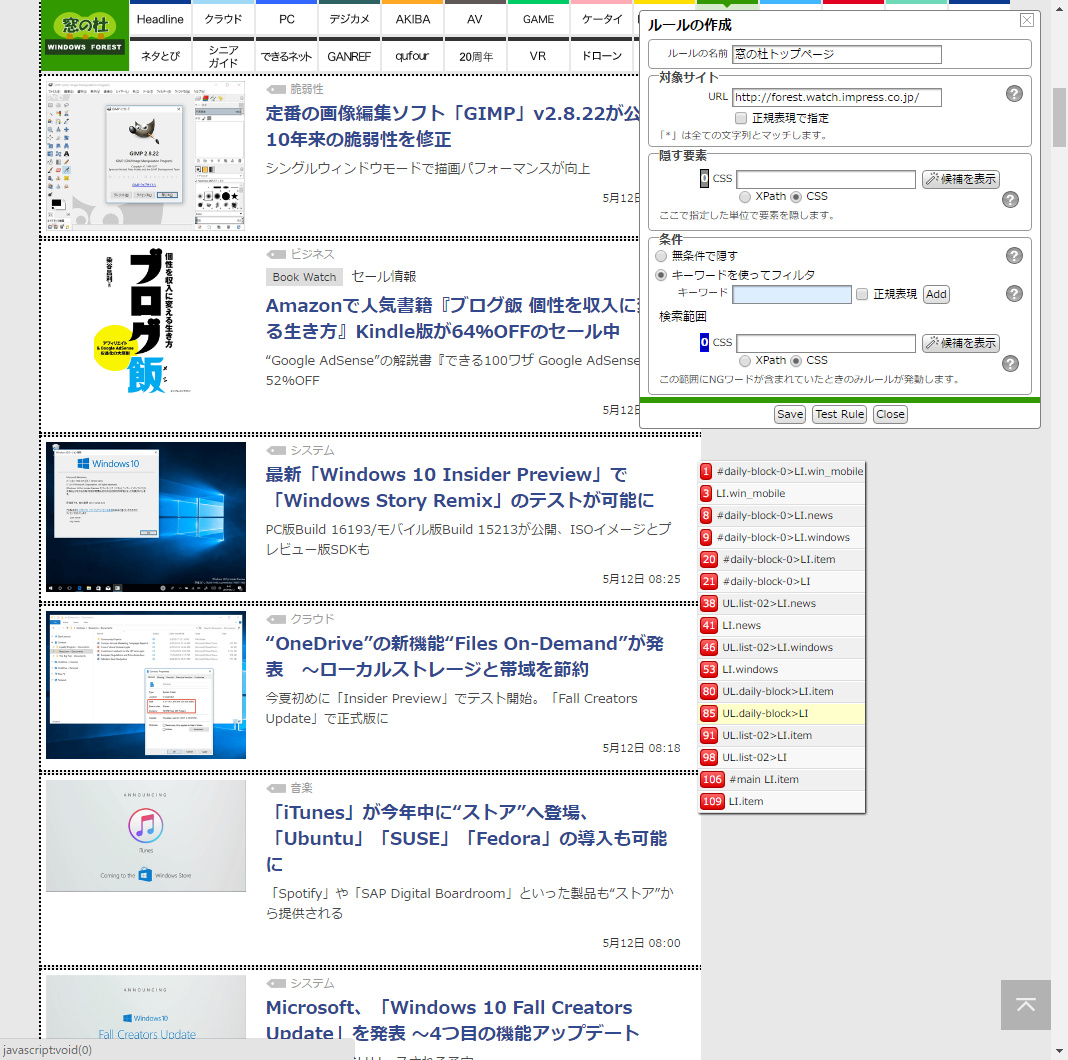
Task: Click the help icon next to the URL field
Action: [1014, 93]
